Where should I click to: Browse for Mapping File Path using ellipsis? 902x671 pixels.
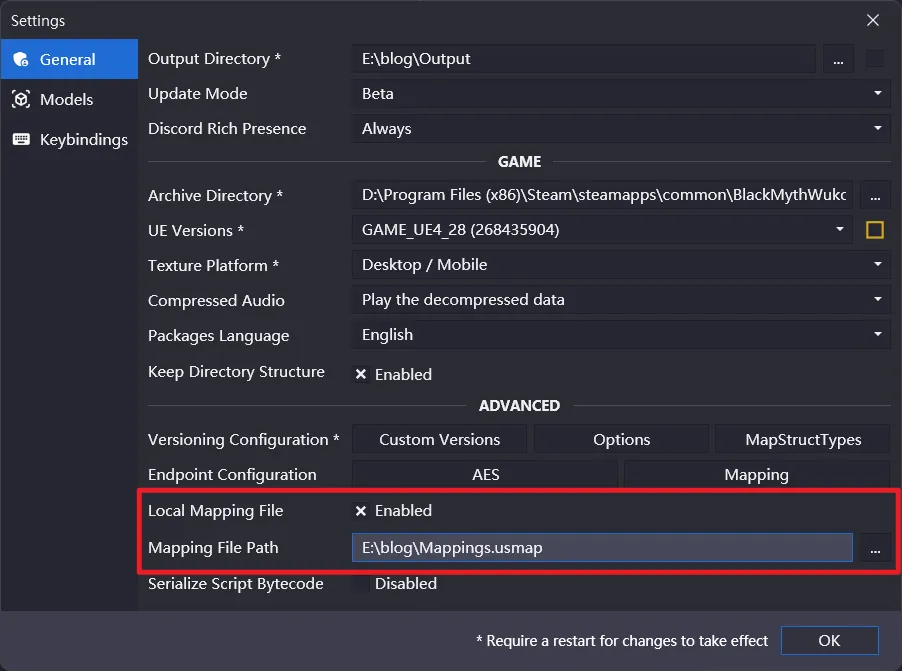[x=875, y=548]
